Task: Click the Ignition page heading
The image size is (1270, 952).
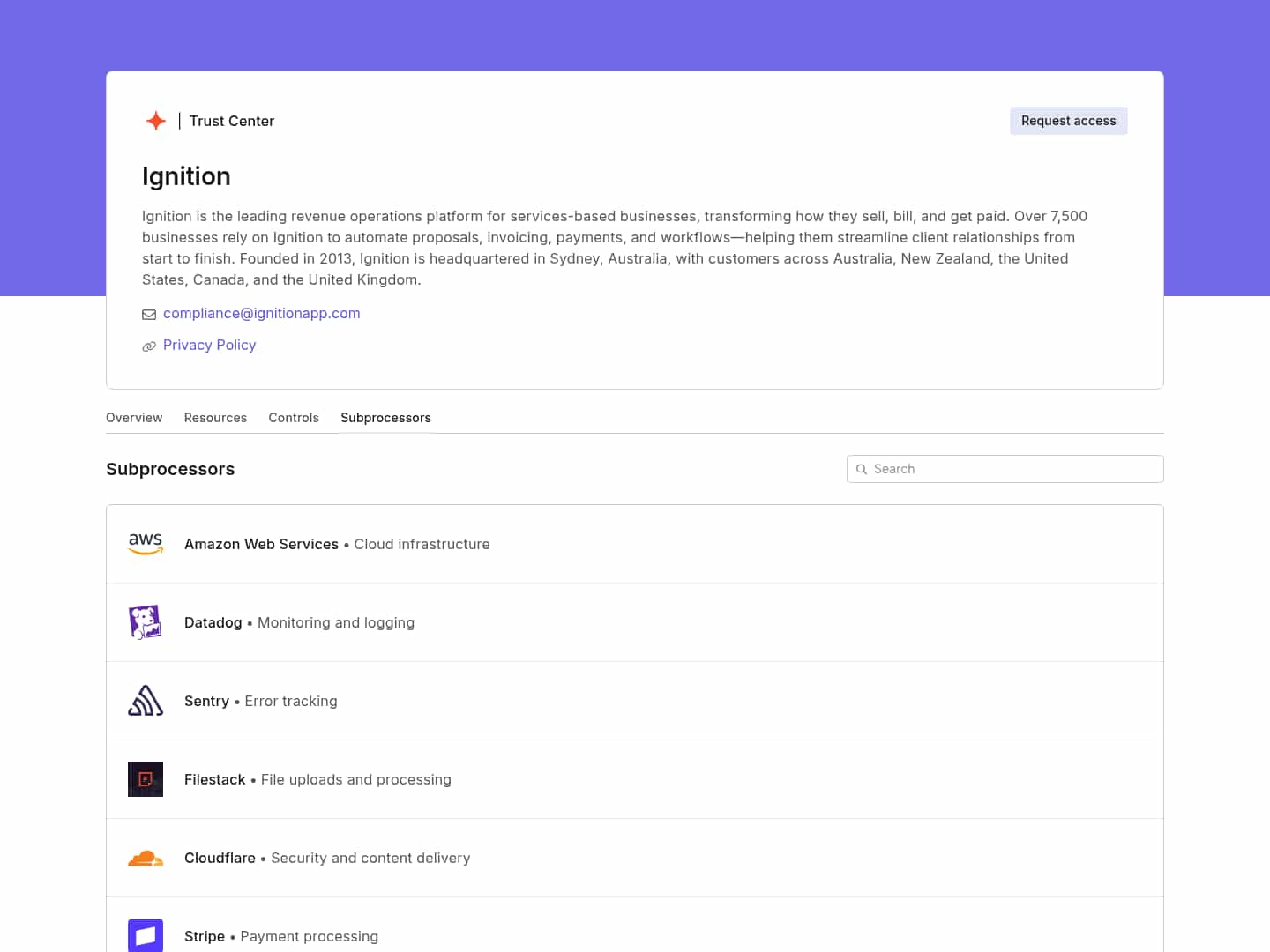Action: [186, 176]
